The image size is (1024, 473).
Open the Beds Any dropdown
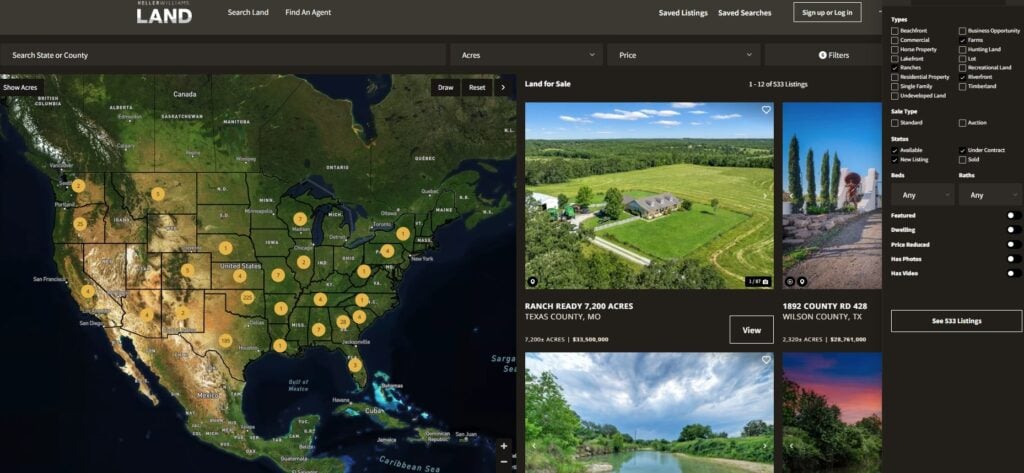923,195
